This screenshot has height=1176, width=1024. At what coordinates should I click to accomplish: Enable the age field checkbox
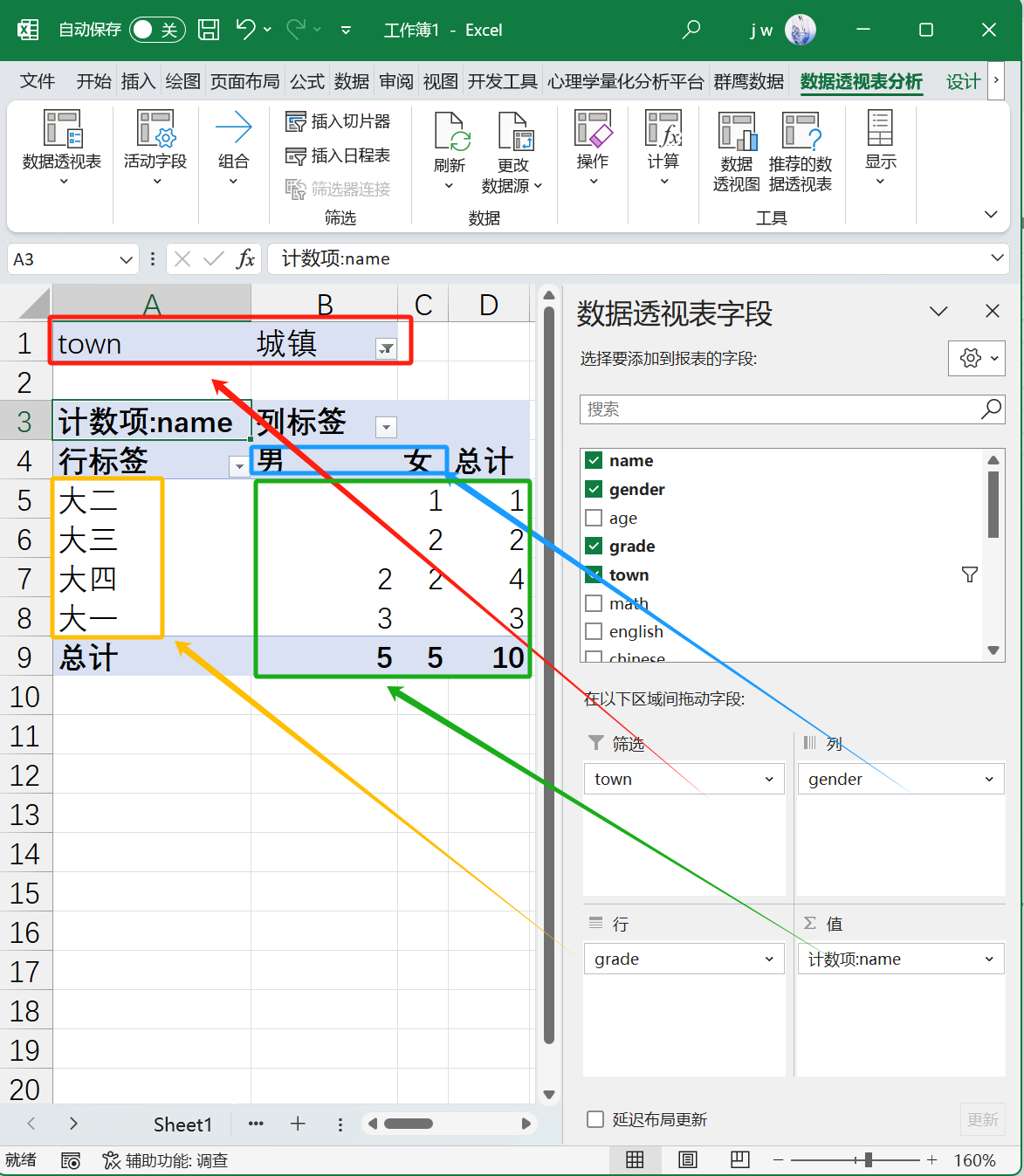(x=594, y=518)
